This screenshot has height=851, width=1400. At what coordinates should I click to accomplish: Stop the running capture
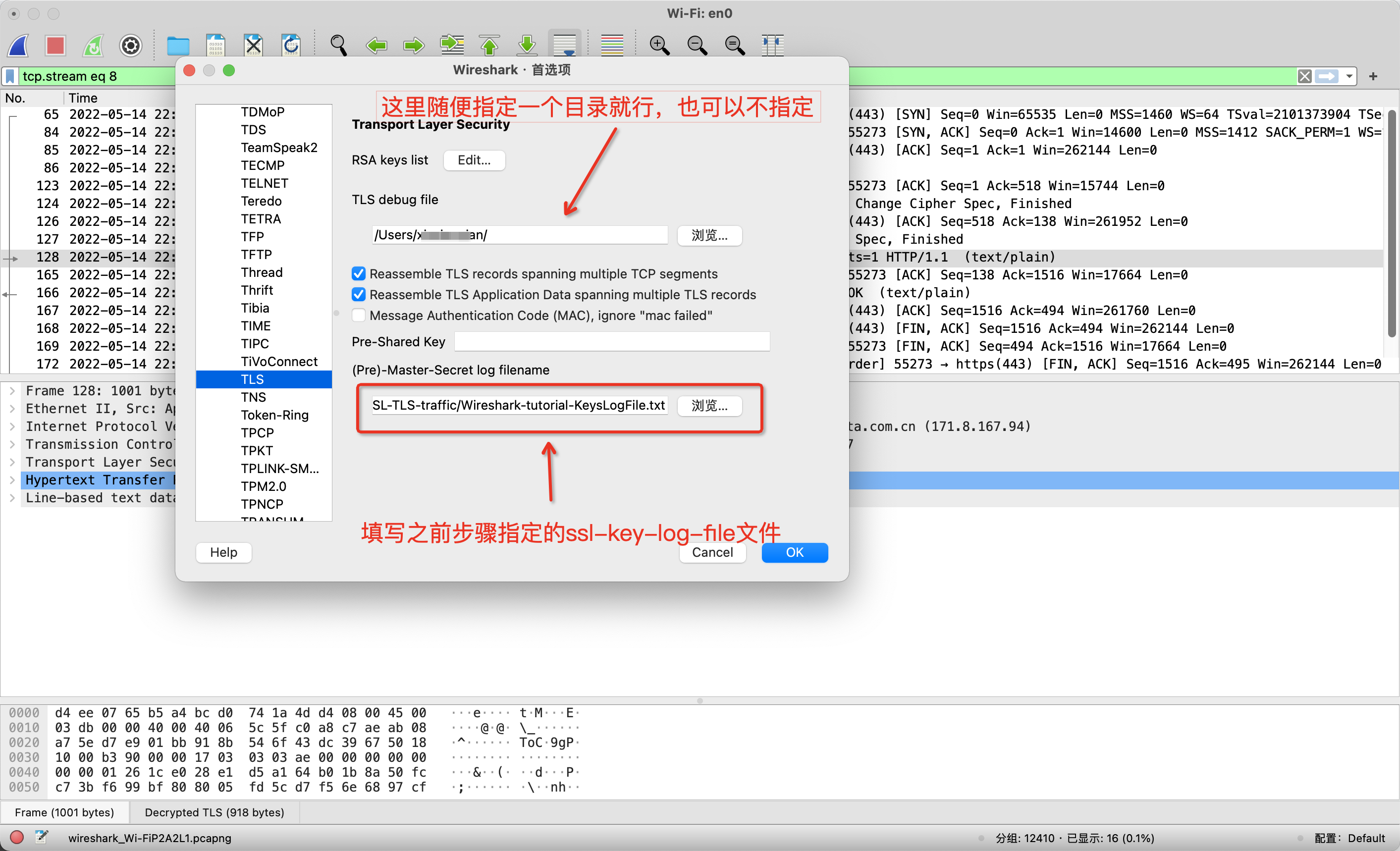(55, 46)
